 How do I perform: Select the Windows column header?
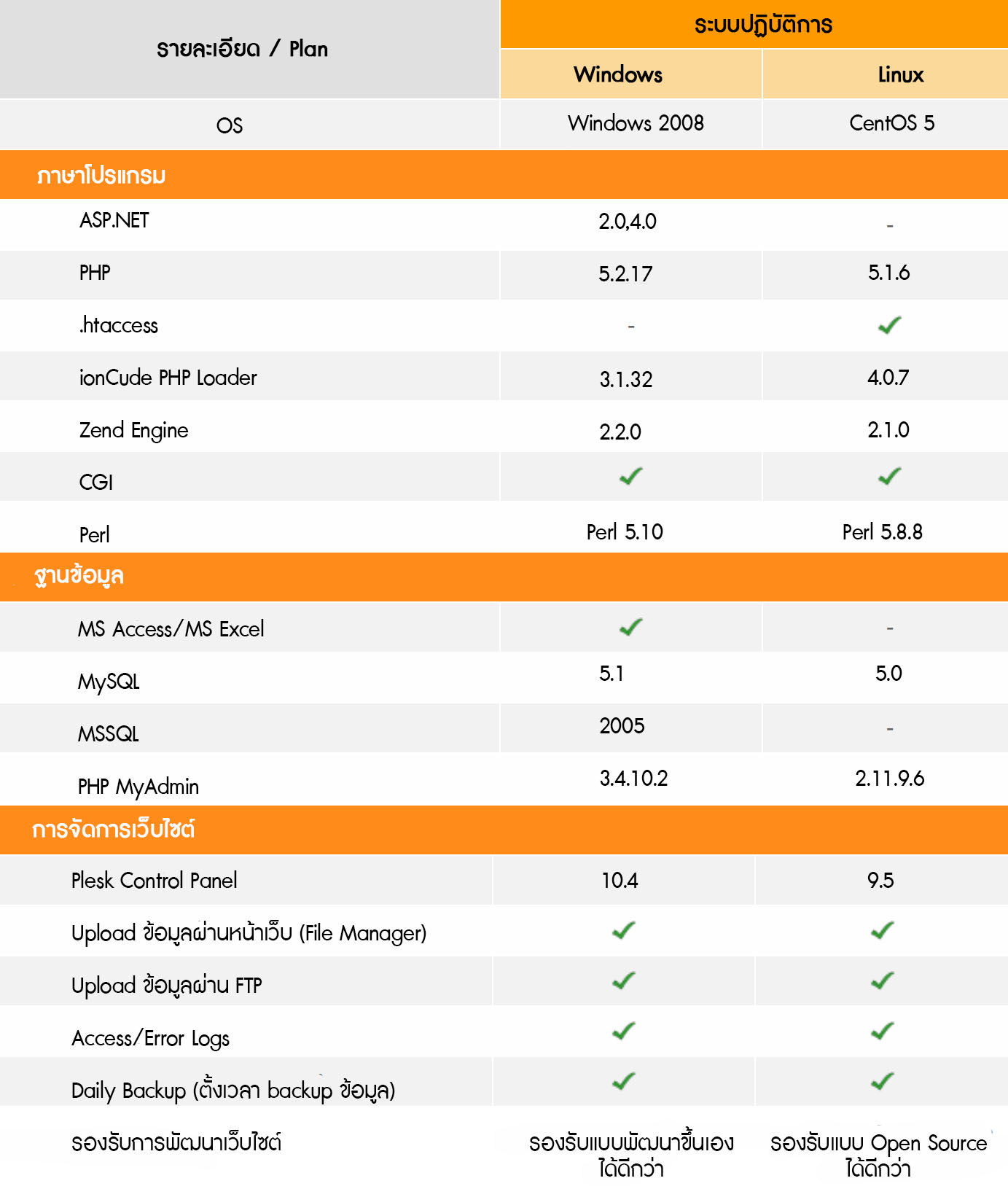(x=618, y=74)
